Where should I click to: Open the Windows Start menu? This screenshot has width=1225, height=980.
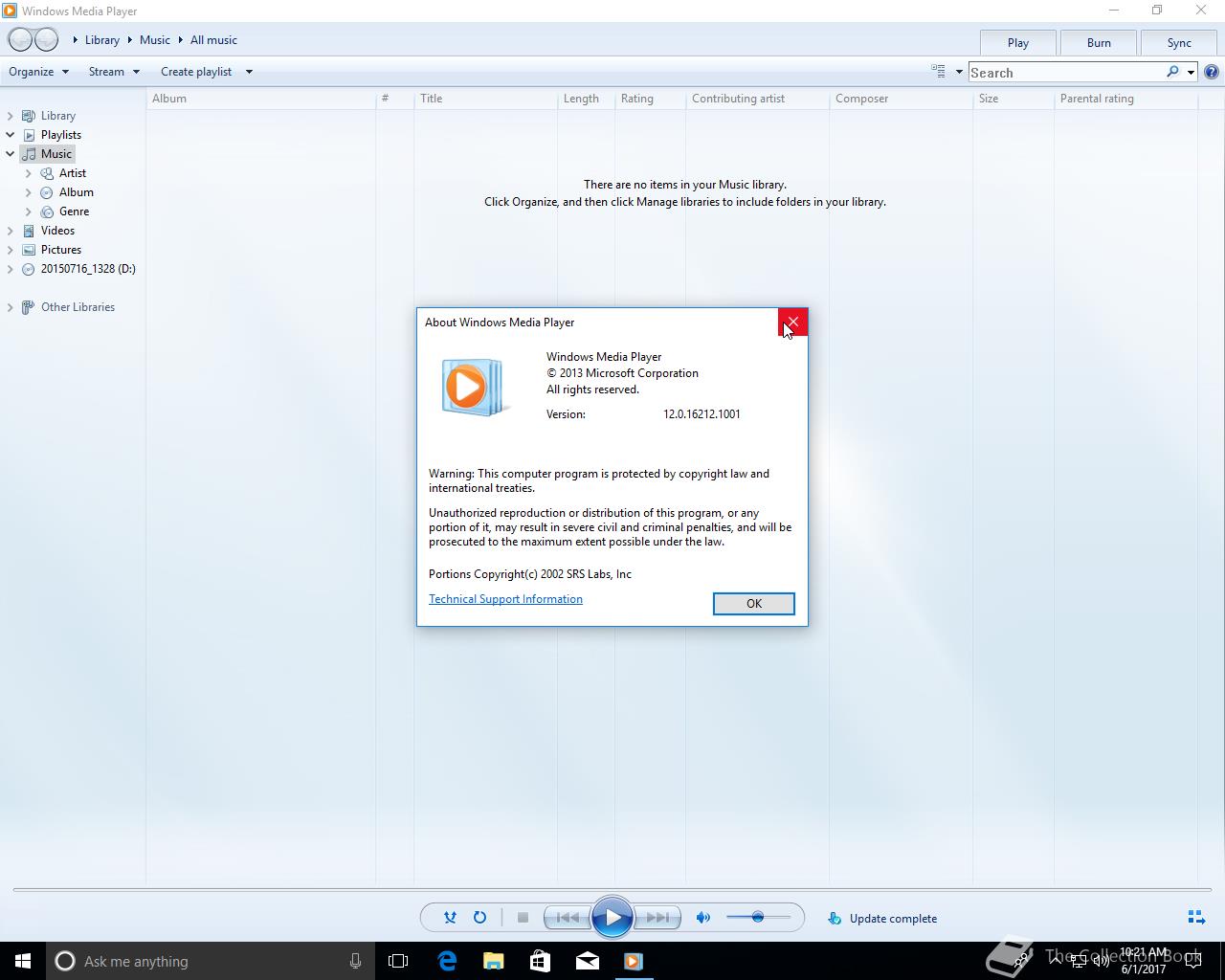(23, 961)
